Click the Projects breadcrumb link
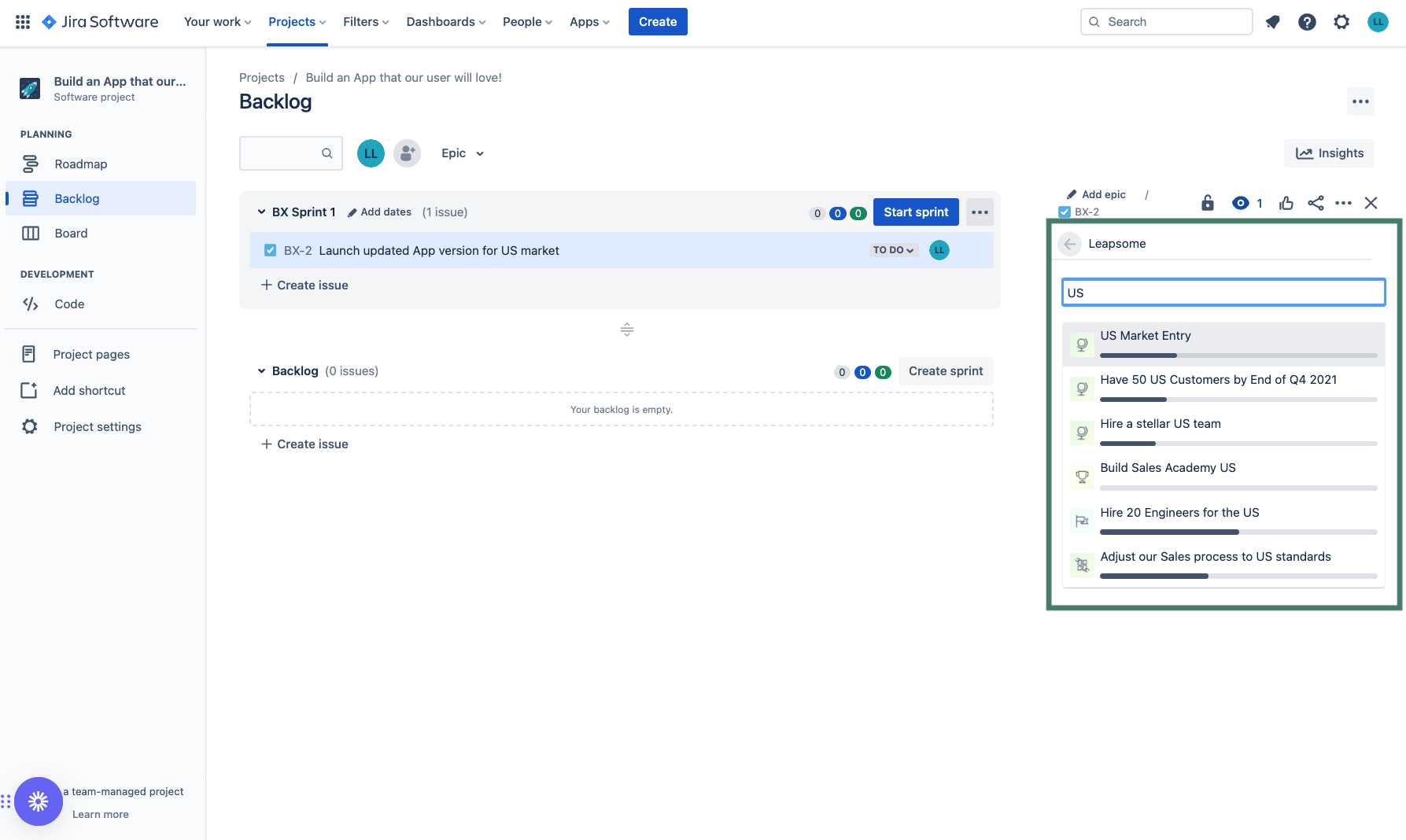 (262, 78)
